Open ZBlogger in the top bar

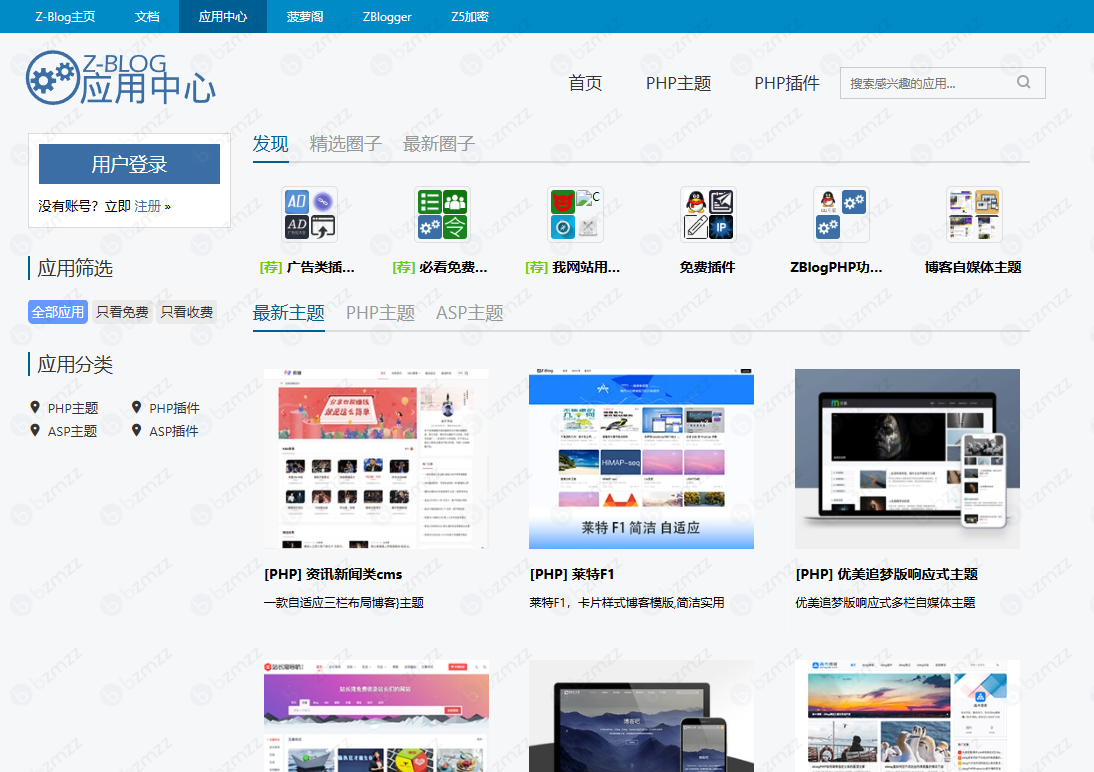coord(387,17)
